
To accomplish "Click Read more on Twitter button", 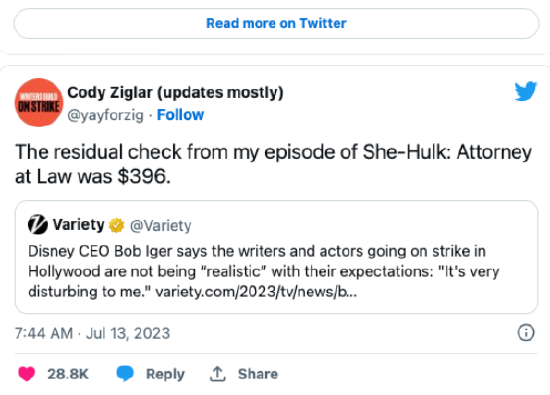I will point(276,24).
